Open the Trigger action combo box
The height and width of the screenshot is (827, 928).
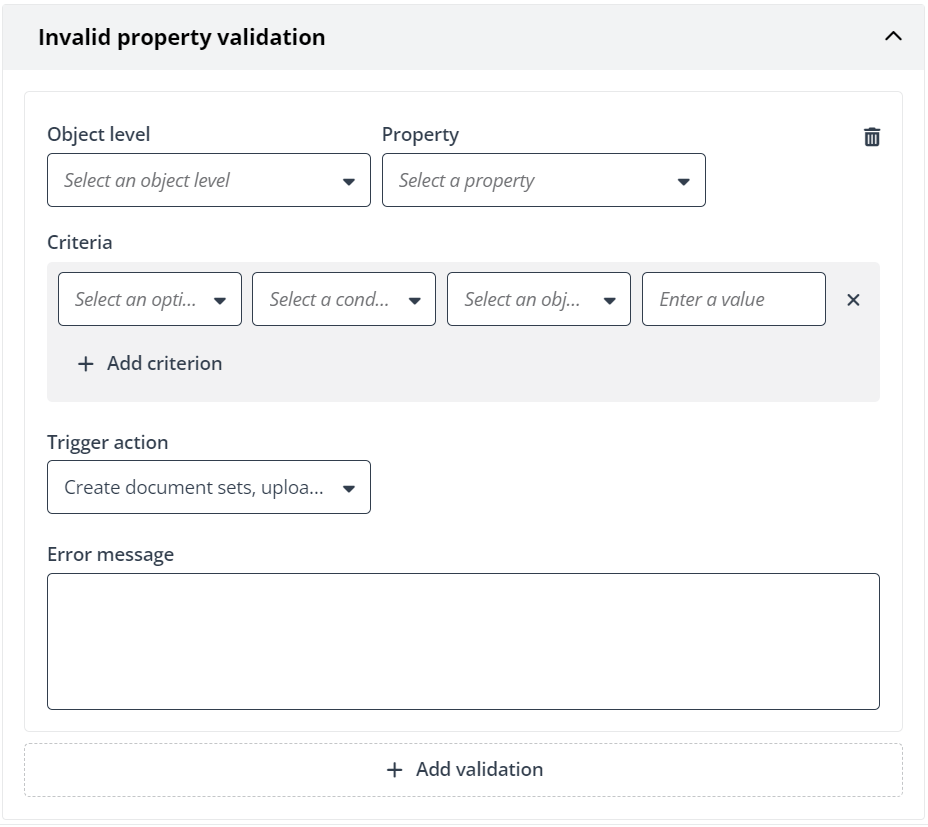[x=208, y=487]
